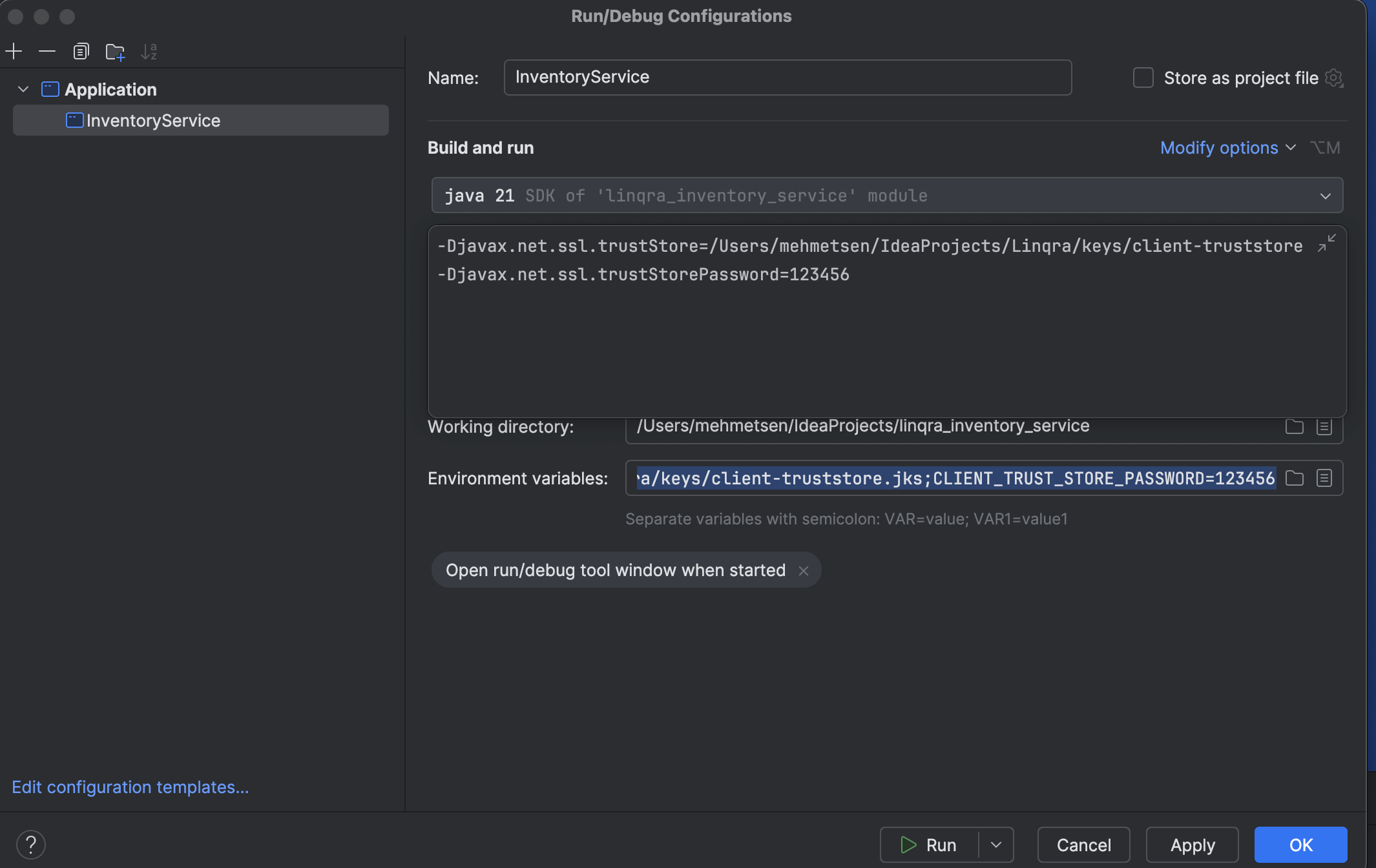
Task: Click the 'Separate variables with semicolon' hint text
Action: tap(846, 519)
